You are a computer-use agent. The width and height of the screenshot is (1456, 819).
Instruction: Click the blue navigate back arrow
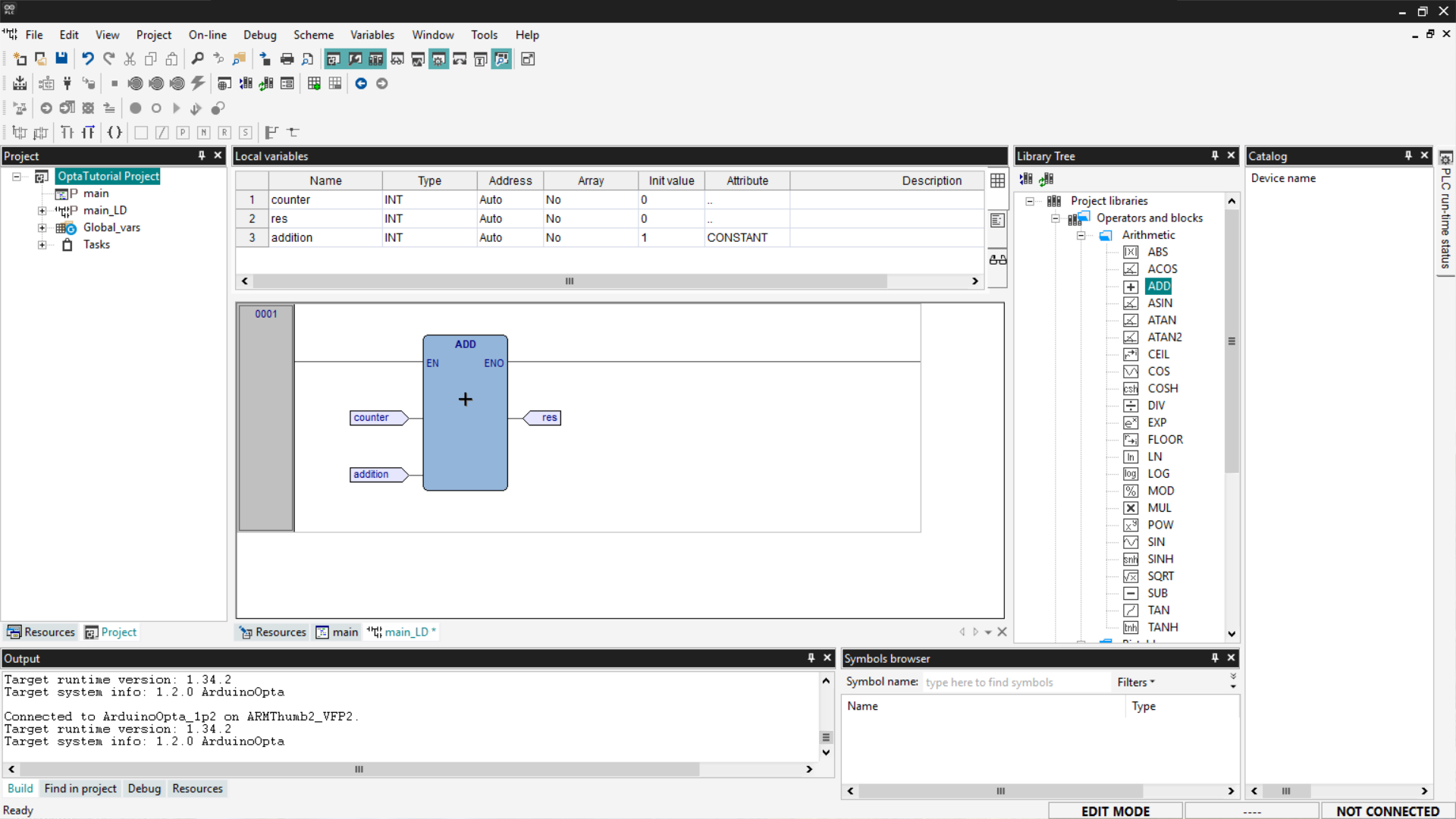coord(361,83)
